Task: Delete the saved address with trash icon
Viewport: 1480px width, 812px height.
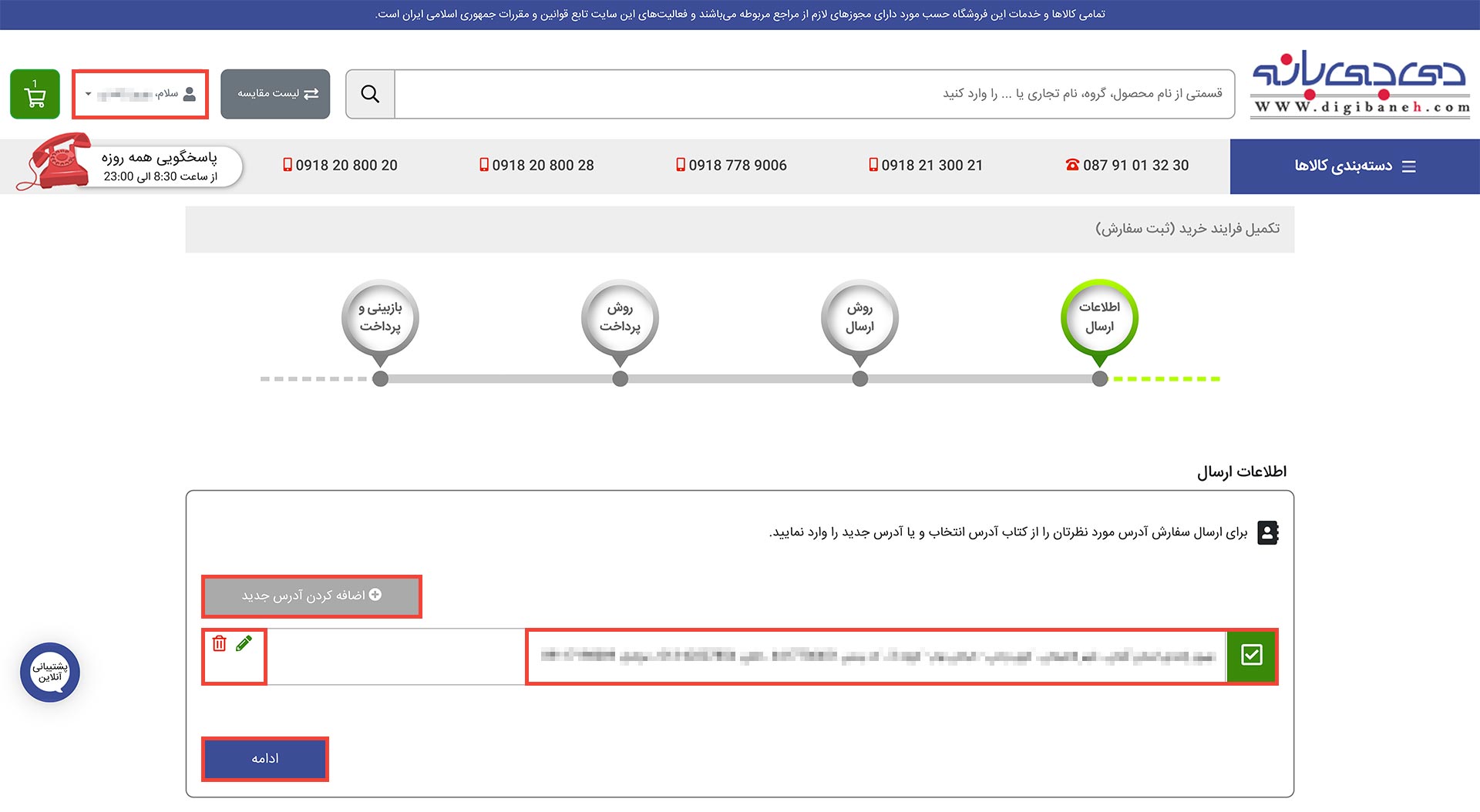Action: [x=220, y=643]
